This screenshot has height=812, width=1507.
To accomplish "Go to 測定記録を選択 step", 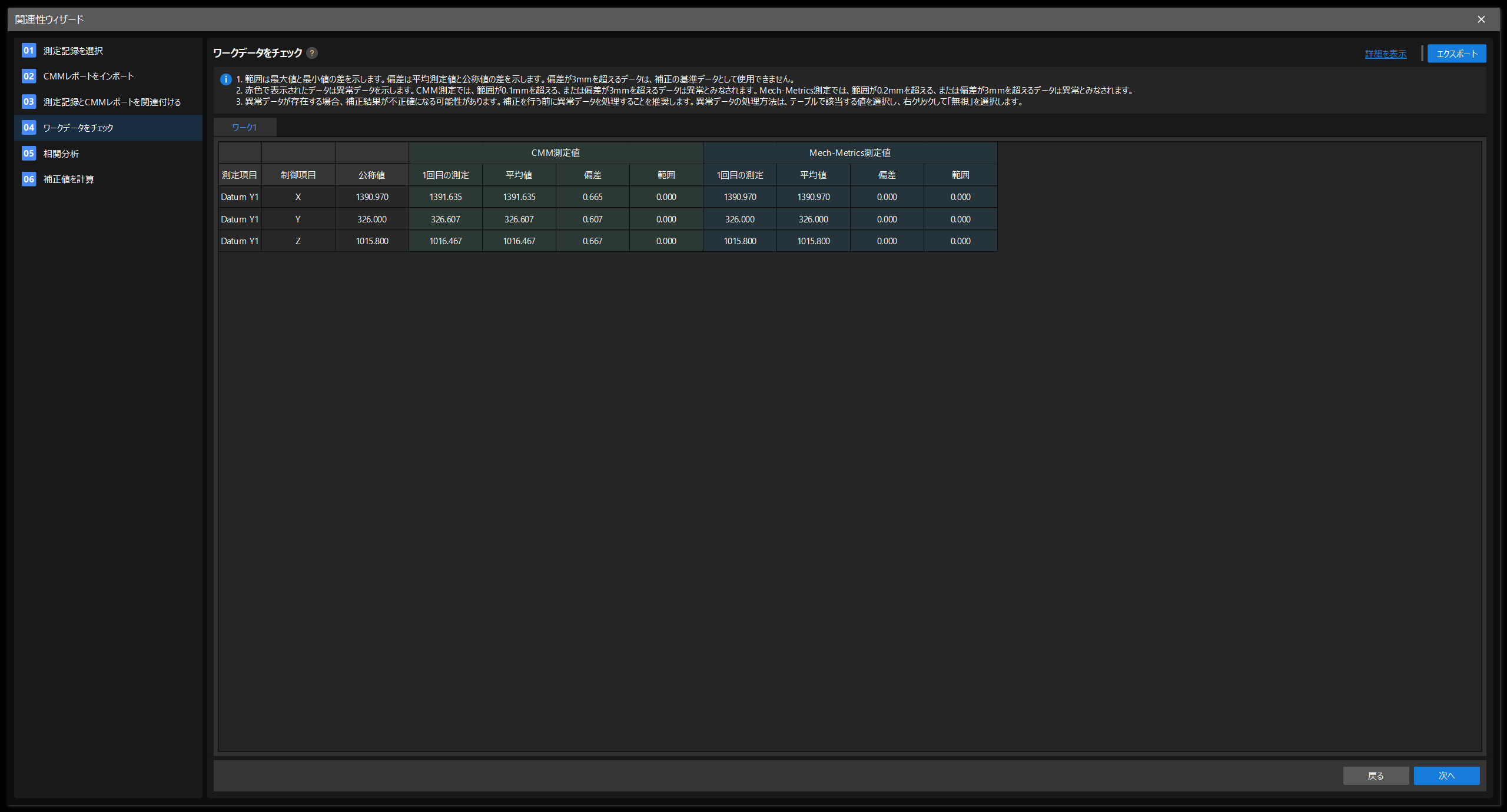I will click(x=108, y=51).
